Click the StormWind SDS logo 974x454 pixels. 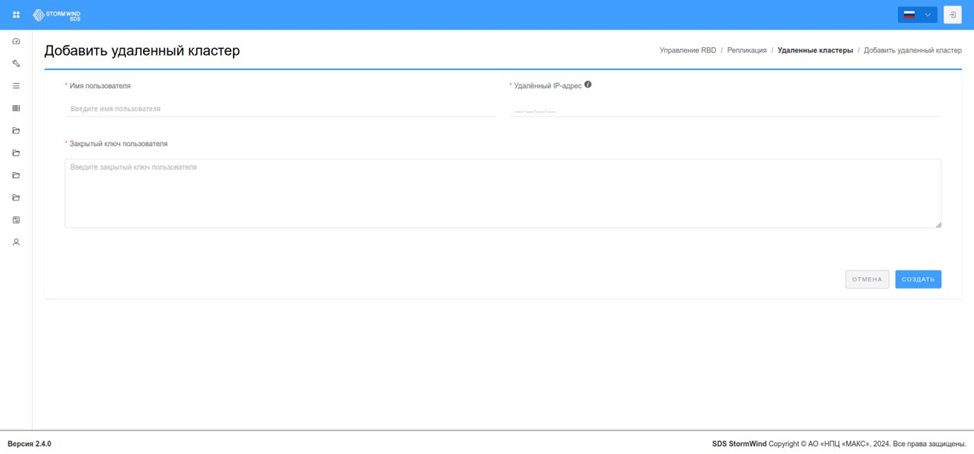pyautogui.click(x=57, y=14)
